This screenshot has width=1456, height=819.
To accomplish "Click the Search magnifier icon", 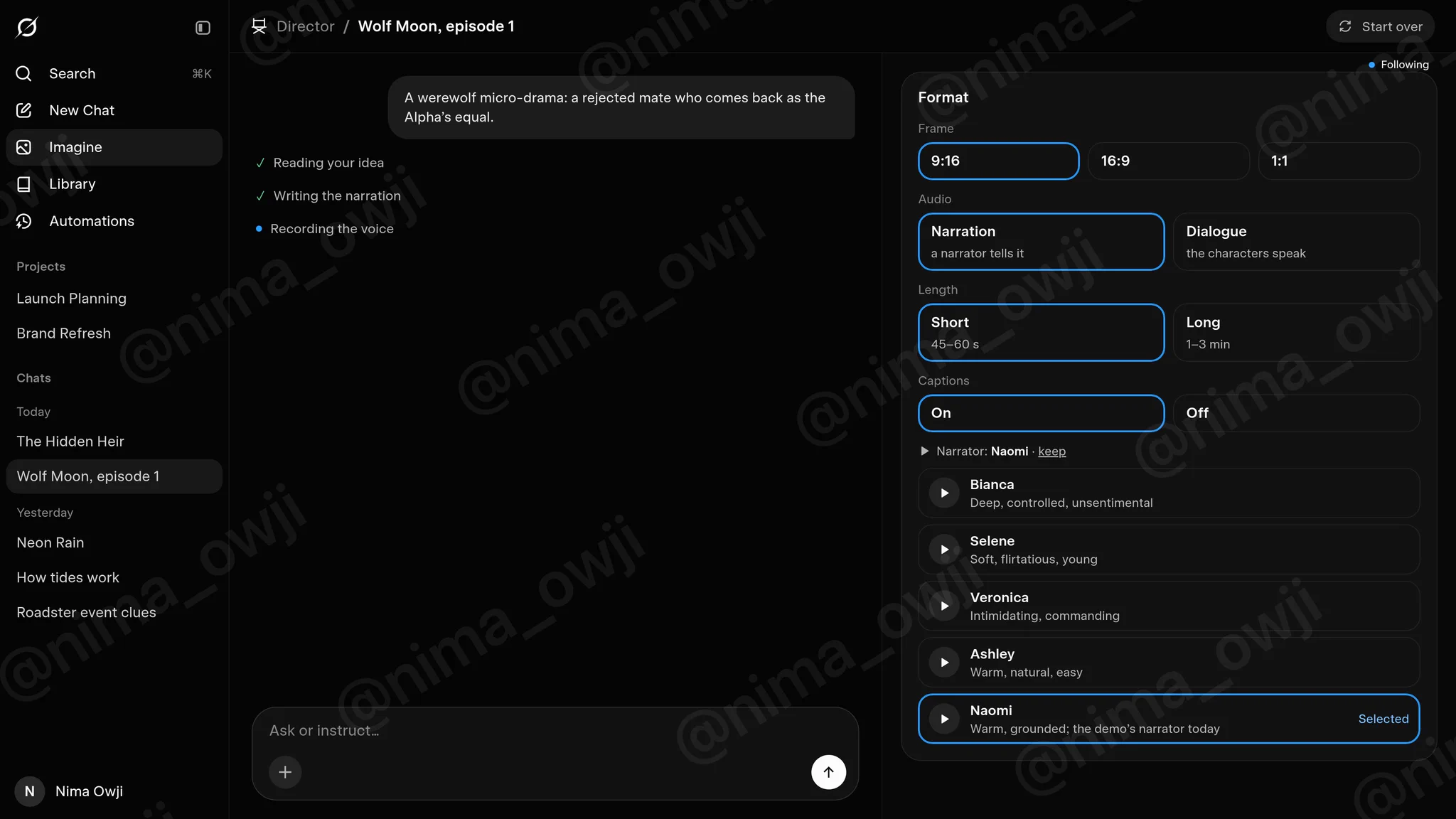I will [23, 73].
